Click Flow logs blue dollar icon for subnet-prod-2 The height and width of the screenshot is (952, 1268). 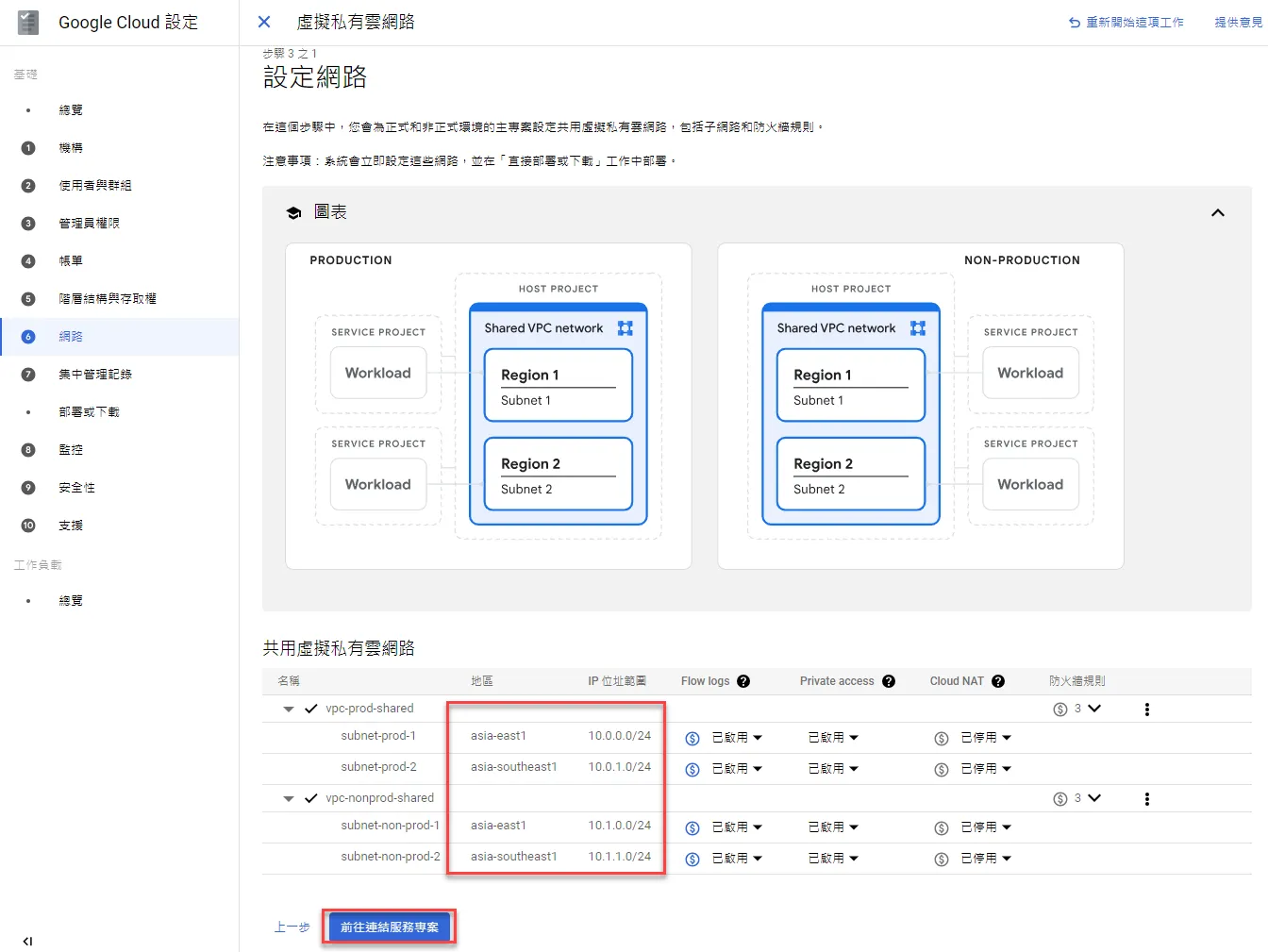[692, 770]
